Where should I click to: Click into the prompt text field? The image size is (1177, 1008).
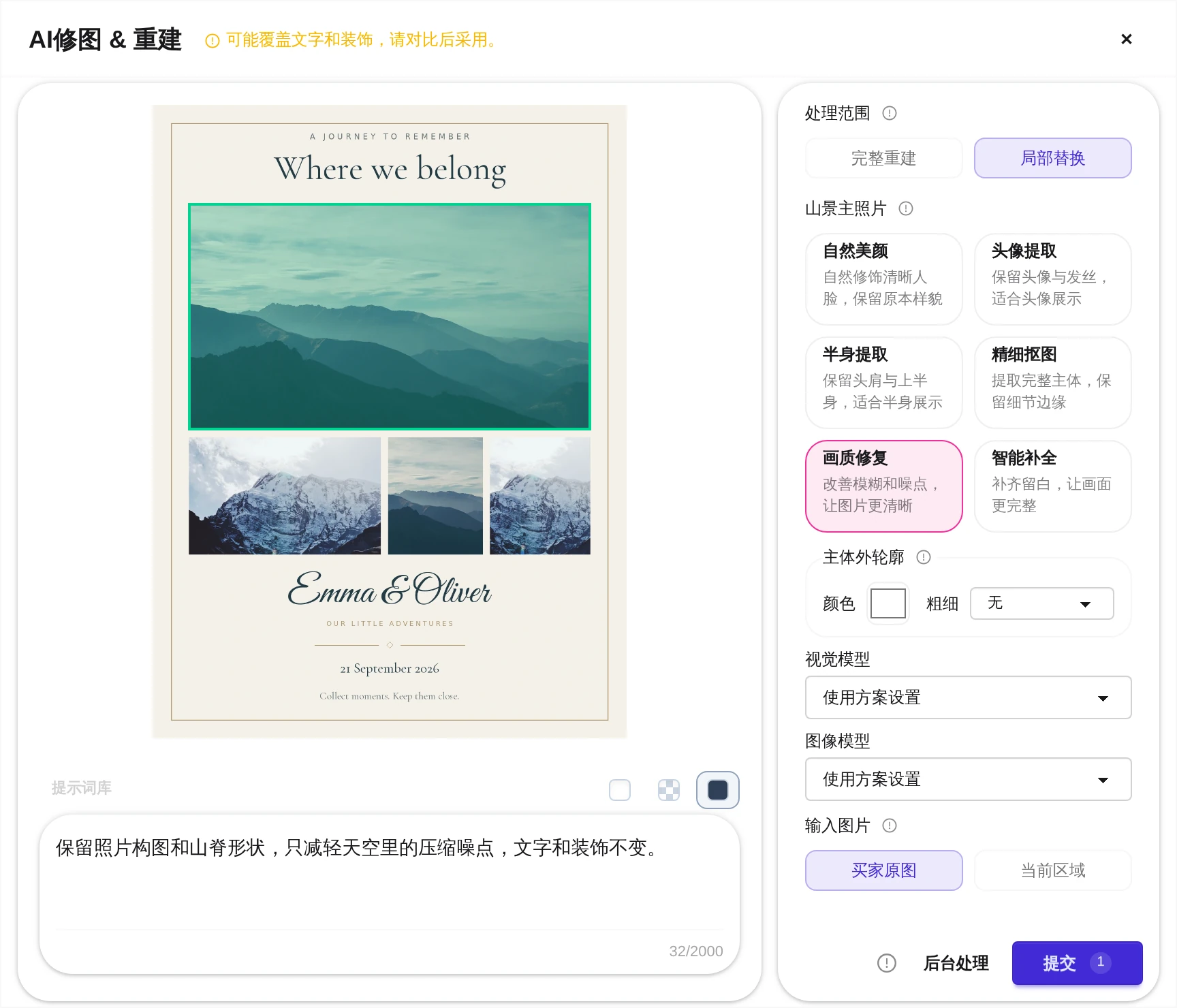(x=390, y=879)
